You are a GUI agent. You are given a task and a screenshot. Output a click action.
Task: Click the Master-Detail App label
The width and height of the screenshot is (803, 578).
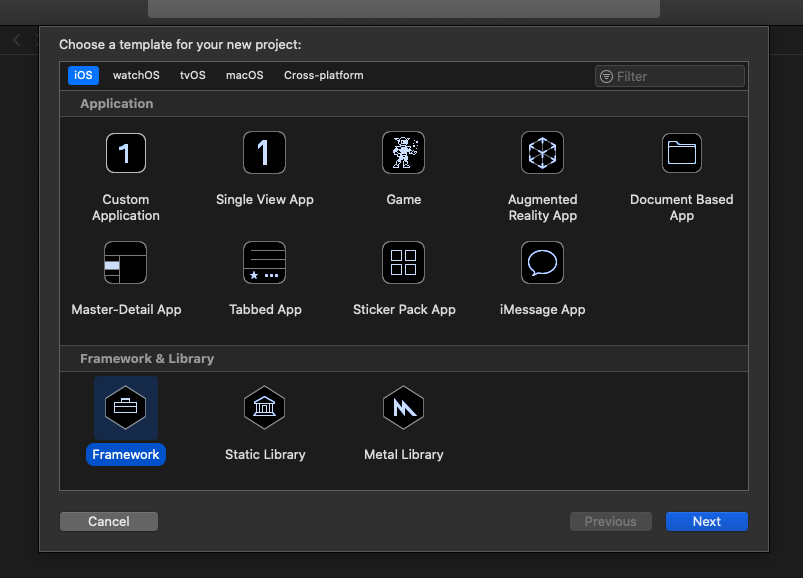(126, 310)
